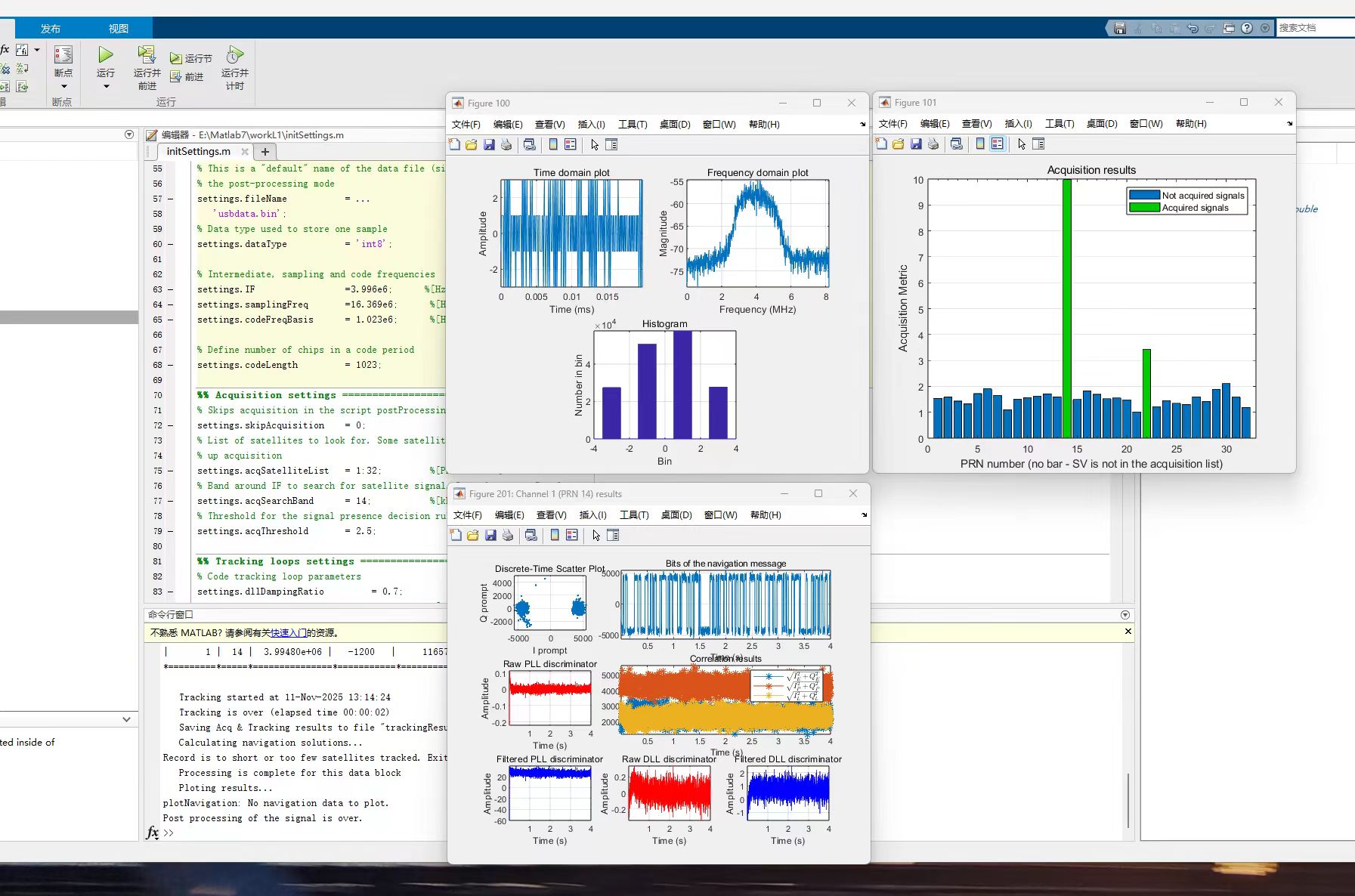The height and width of the screenshot is (896, 1355).
Task: Open the Command Window actions dropdown
Action: pyautogui.click(x=1125, y=615)
